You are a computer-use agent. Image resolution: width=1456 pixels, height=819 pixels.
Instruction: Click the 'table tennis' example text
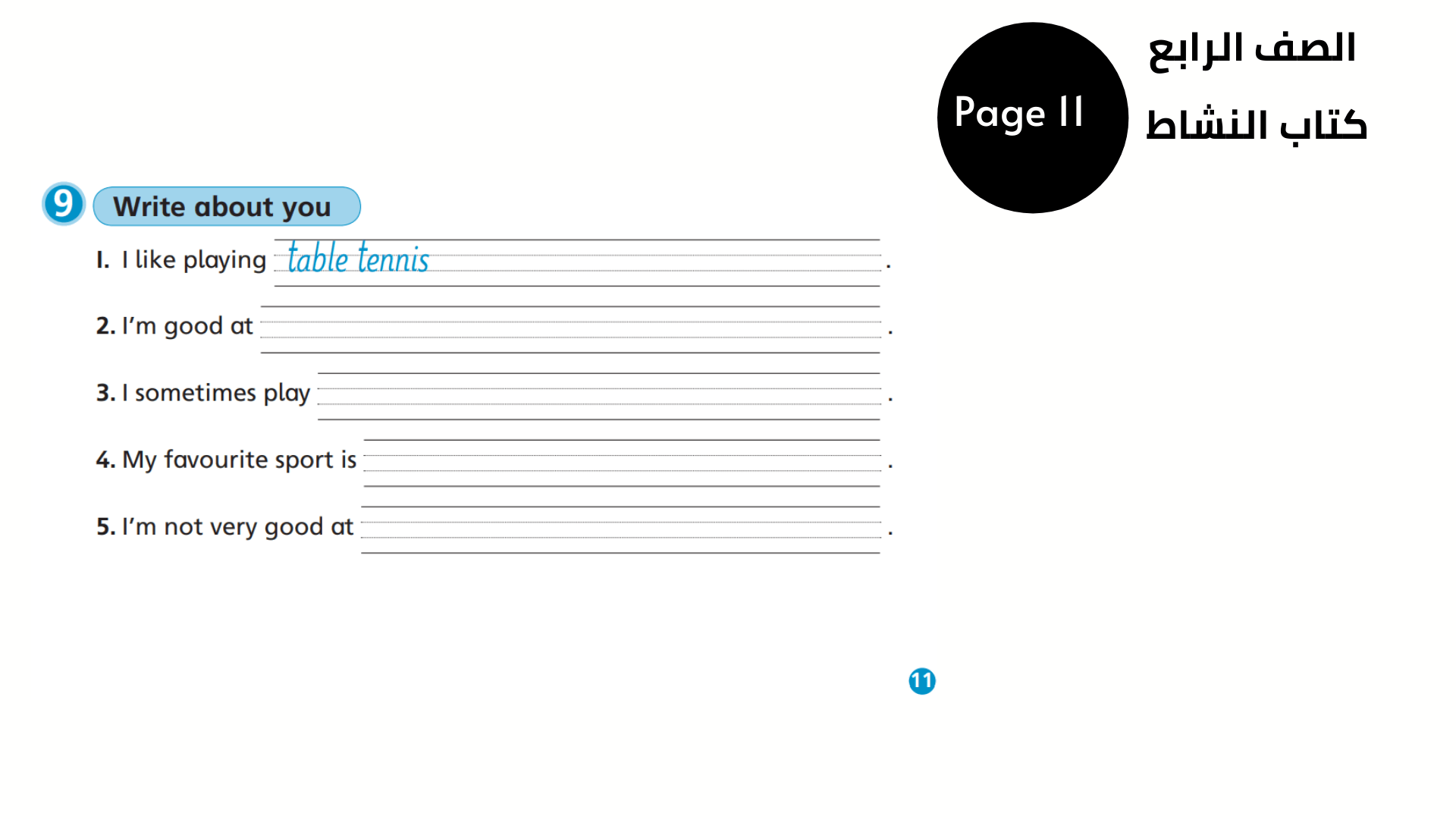[x=356, y=258]
